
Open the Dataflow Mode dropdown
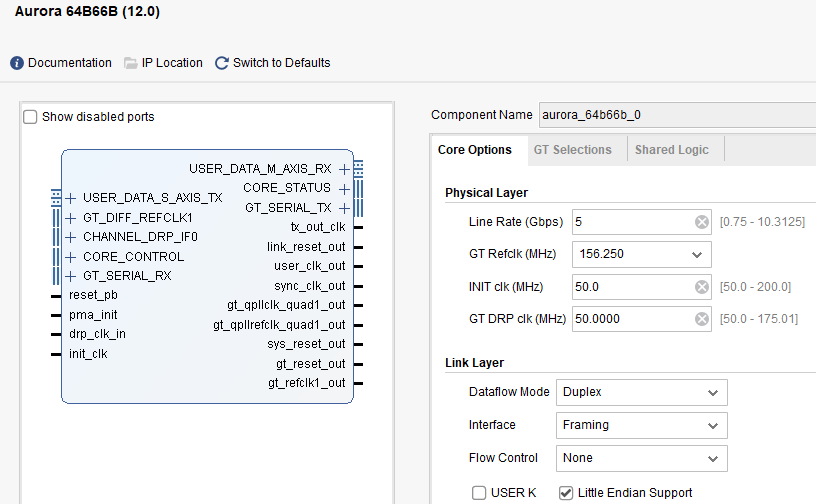(641, 392)
